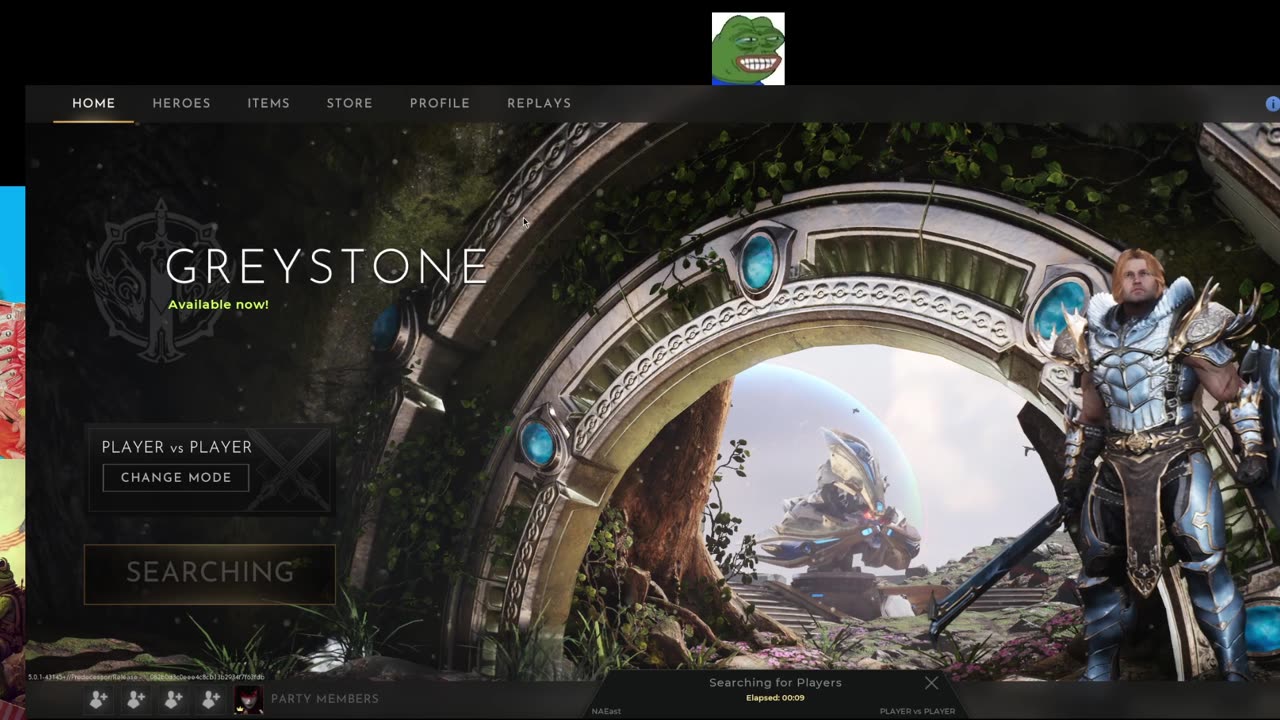The height and width of the screenshot is (720, 1280).
Task: Go to the ITEMS tab
Action: [268, 103]
